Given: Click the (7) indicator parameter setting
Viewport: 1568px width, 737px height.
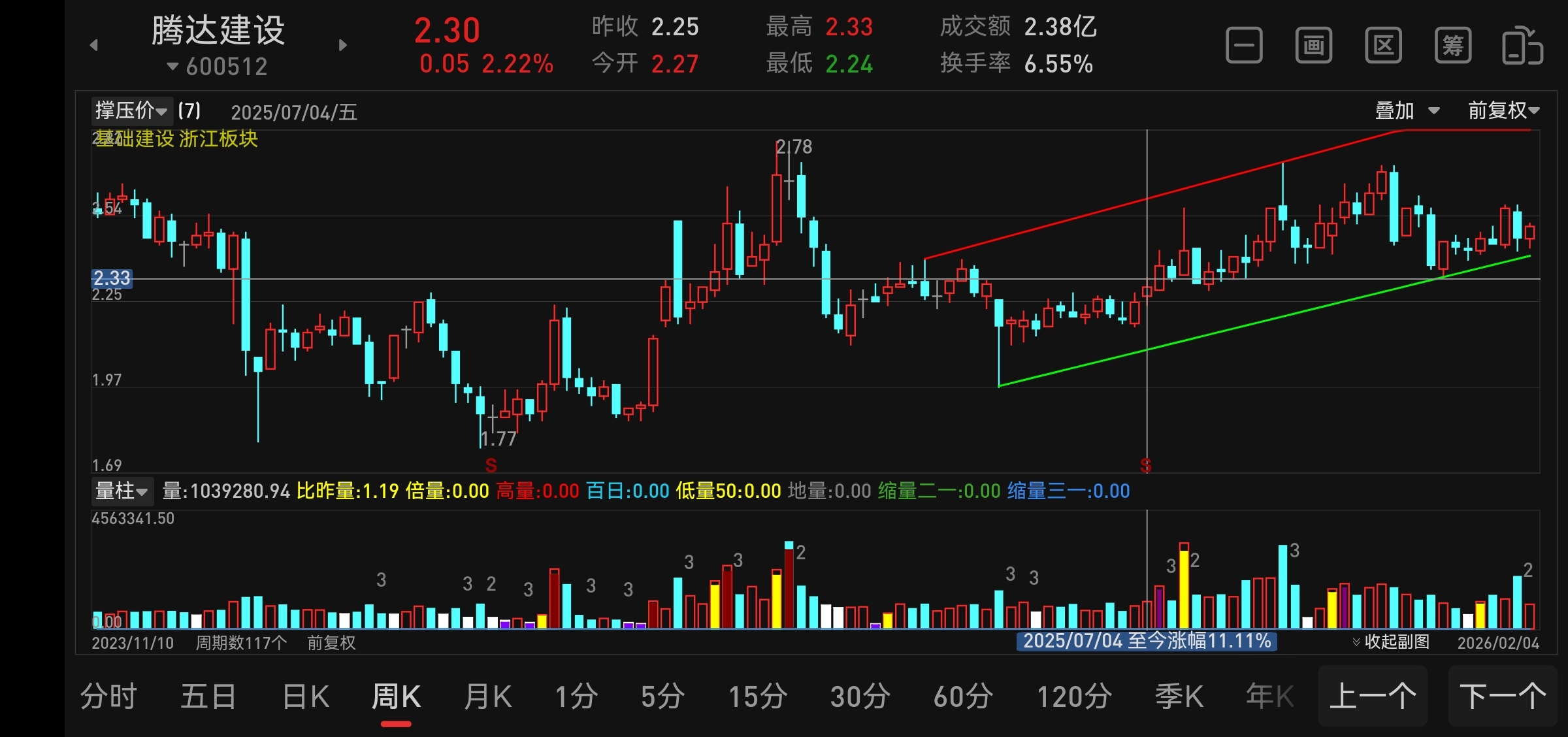Looking at the screenshot, I should (x=189, y=110).
